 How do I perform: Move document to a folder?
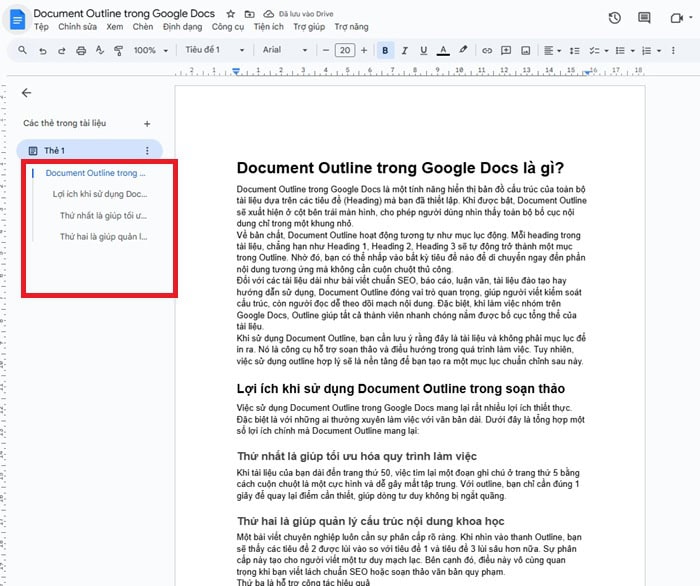pyautogui.click(x=250, y=14)
